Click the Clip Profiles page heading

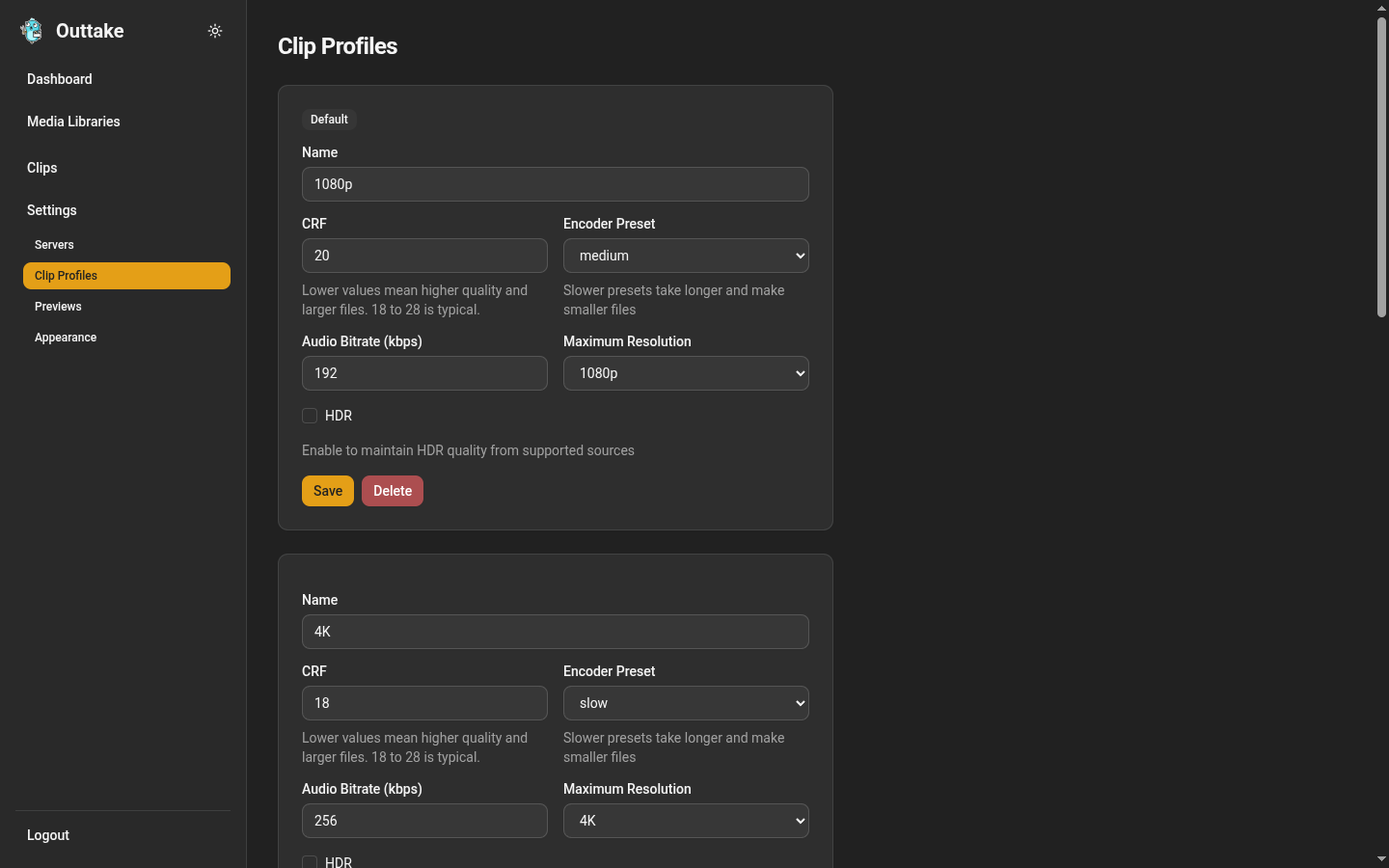(338, 46)
